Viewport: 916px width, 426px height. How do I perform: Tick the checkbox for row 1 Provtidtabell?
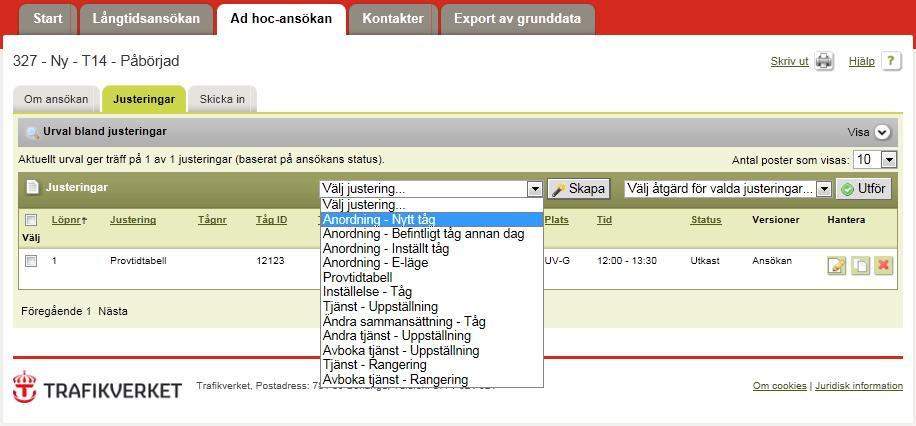[x=31, y=261]
